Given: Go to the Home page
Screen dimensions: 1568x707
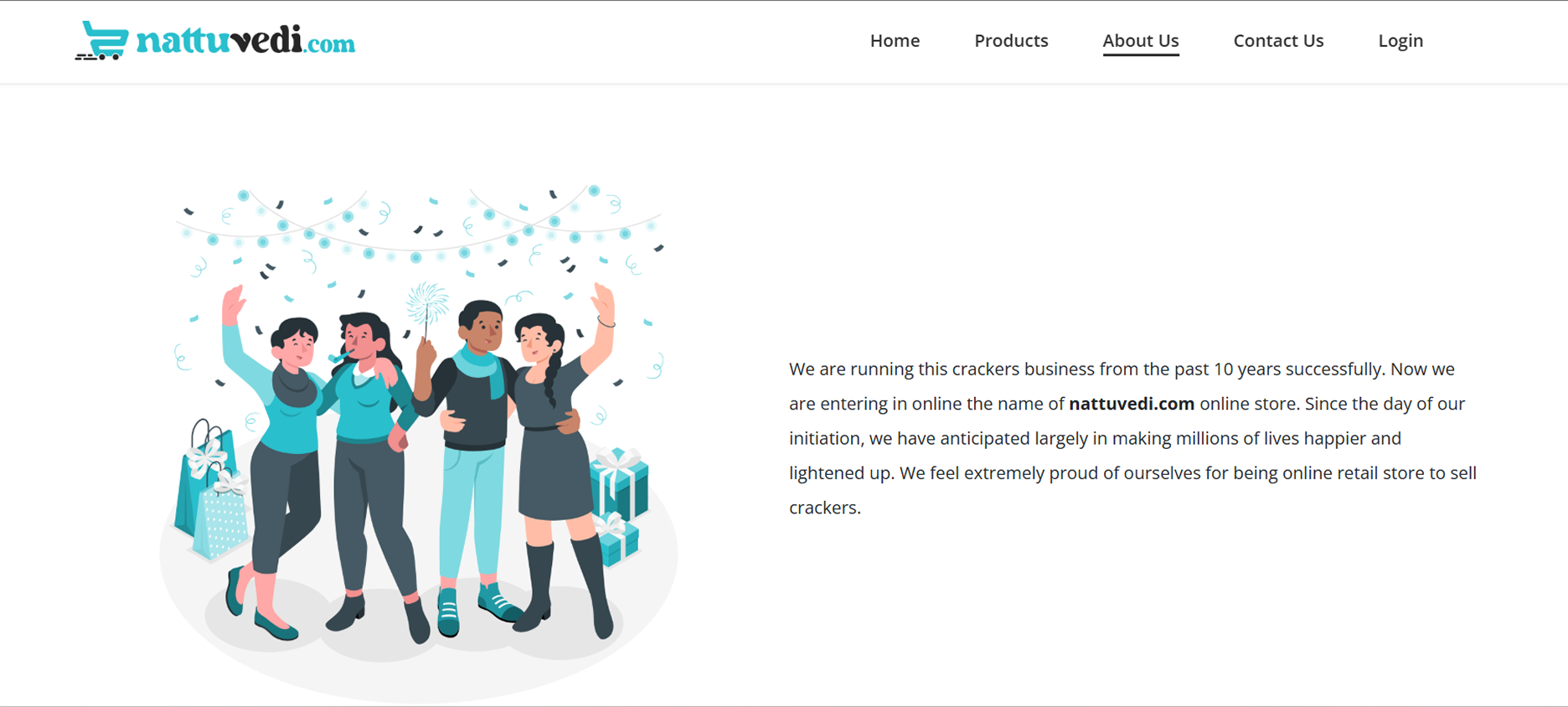Looking at the screenshot, I should (895, 41).
